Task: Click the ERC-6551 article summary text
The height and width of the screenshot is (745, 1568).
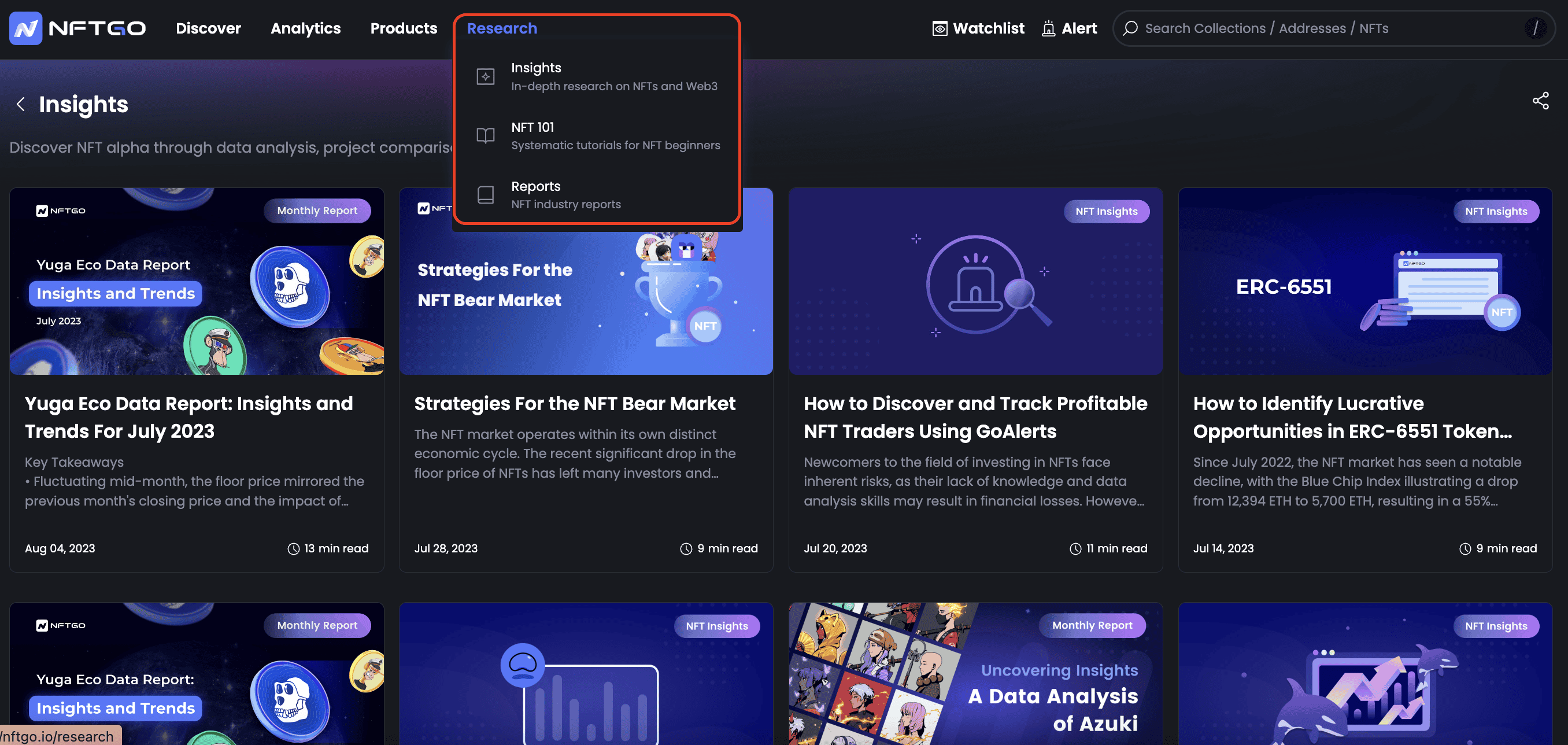Action: tap(1357, 481)
